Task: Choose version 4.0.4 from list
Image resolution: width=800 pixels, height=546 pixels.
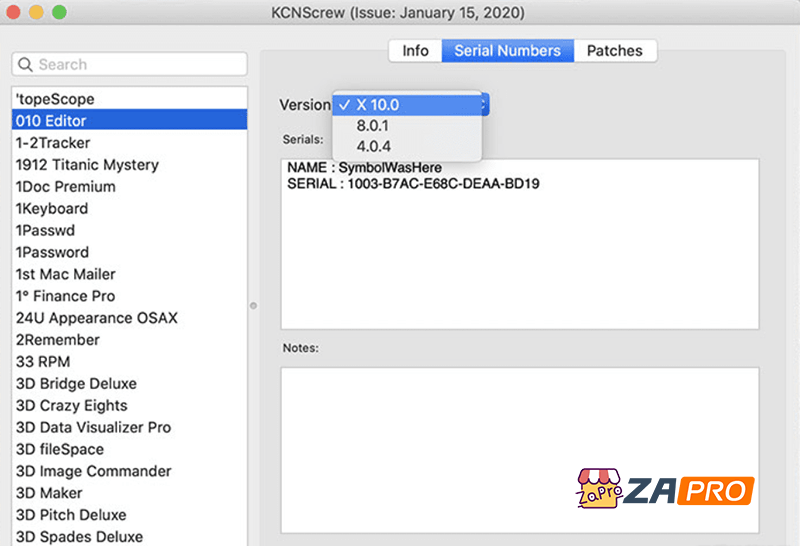Action: (x=372, y=147)
